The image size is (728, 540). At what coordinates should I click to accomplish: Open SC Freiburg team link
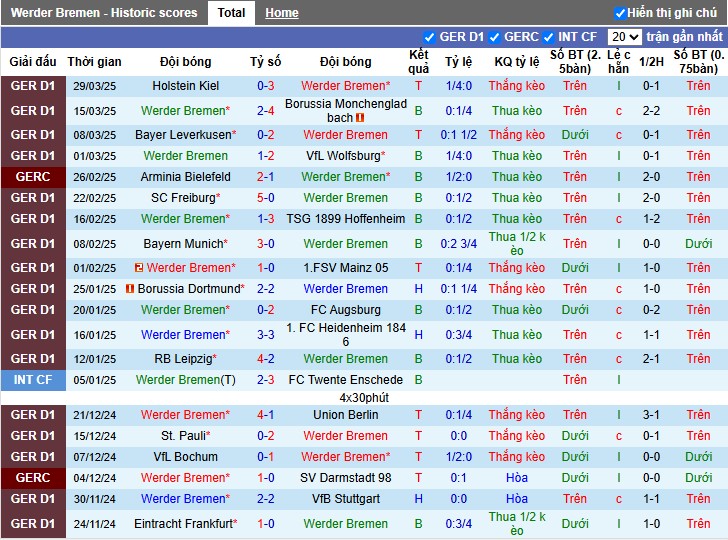tap(186, 197)
